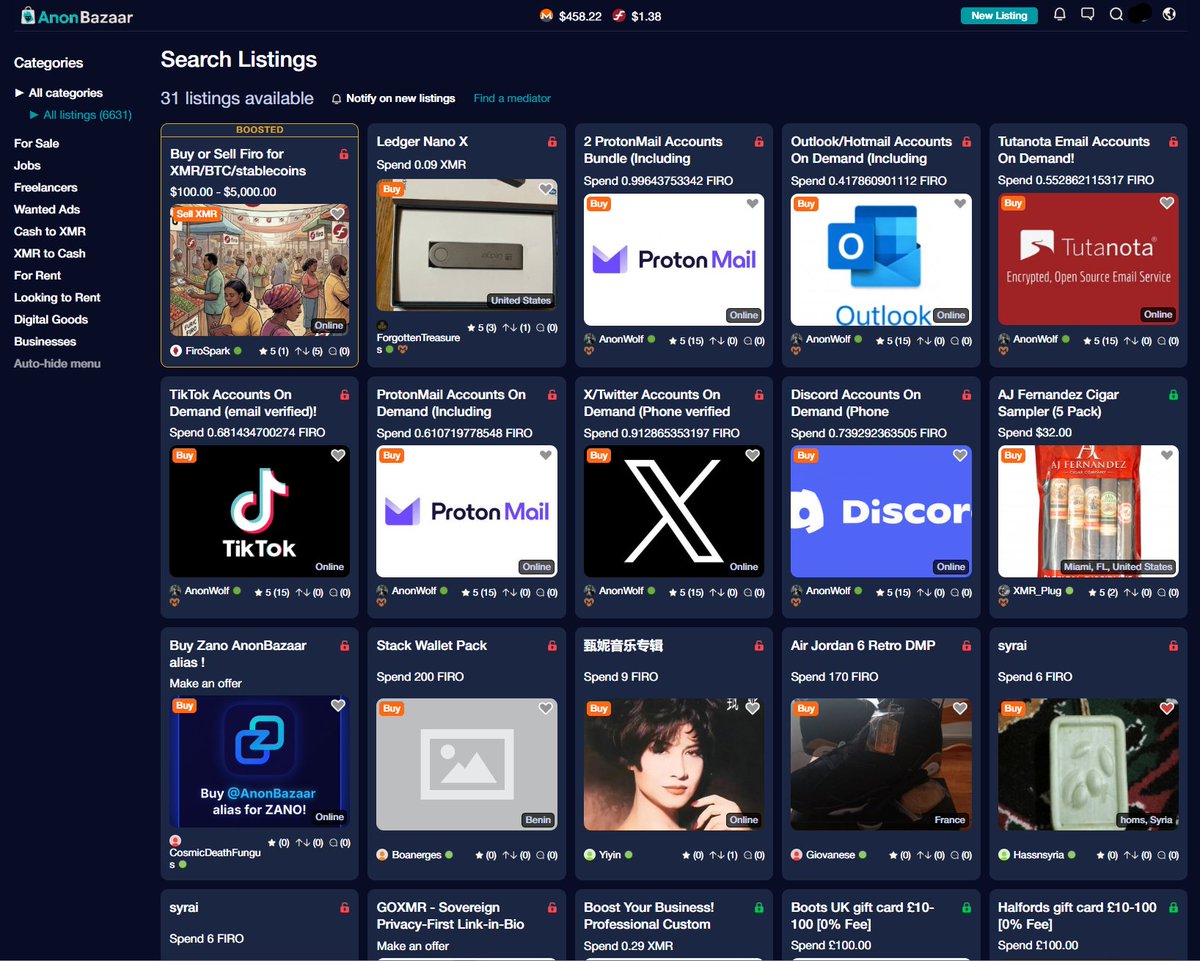Open search using the magnifier icon
Screen dimensions: 1200x961
coord(1116,15)
